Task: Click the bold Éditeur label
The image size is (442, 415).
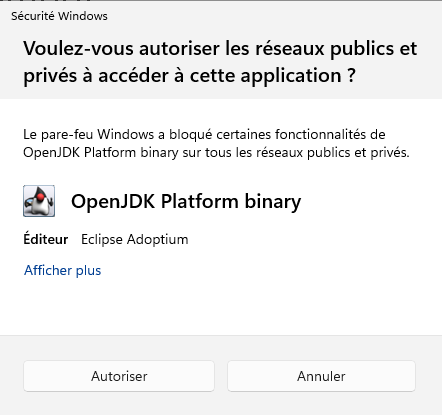Action: point(46,239)
